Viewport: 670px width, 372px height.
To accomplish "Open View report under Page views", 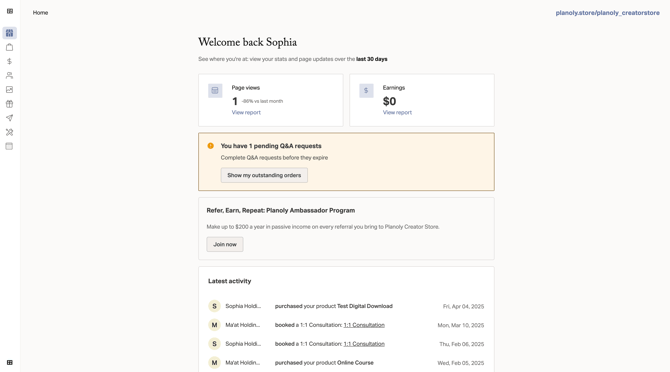I will tap(246, 112).
